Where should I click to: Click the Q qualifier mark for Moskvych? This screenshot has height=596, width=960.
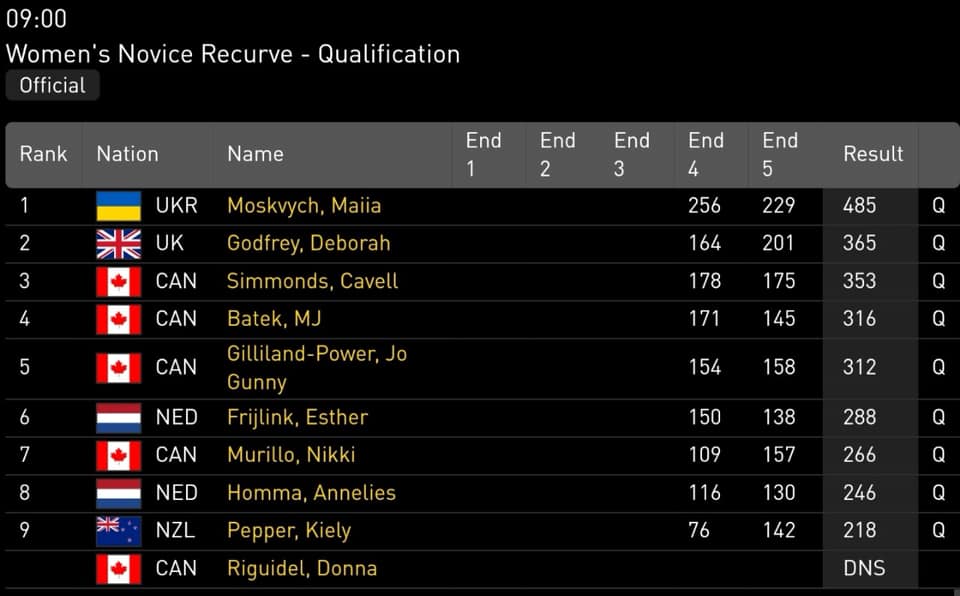tap(938, 206)
